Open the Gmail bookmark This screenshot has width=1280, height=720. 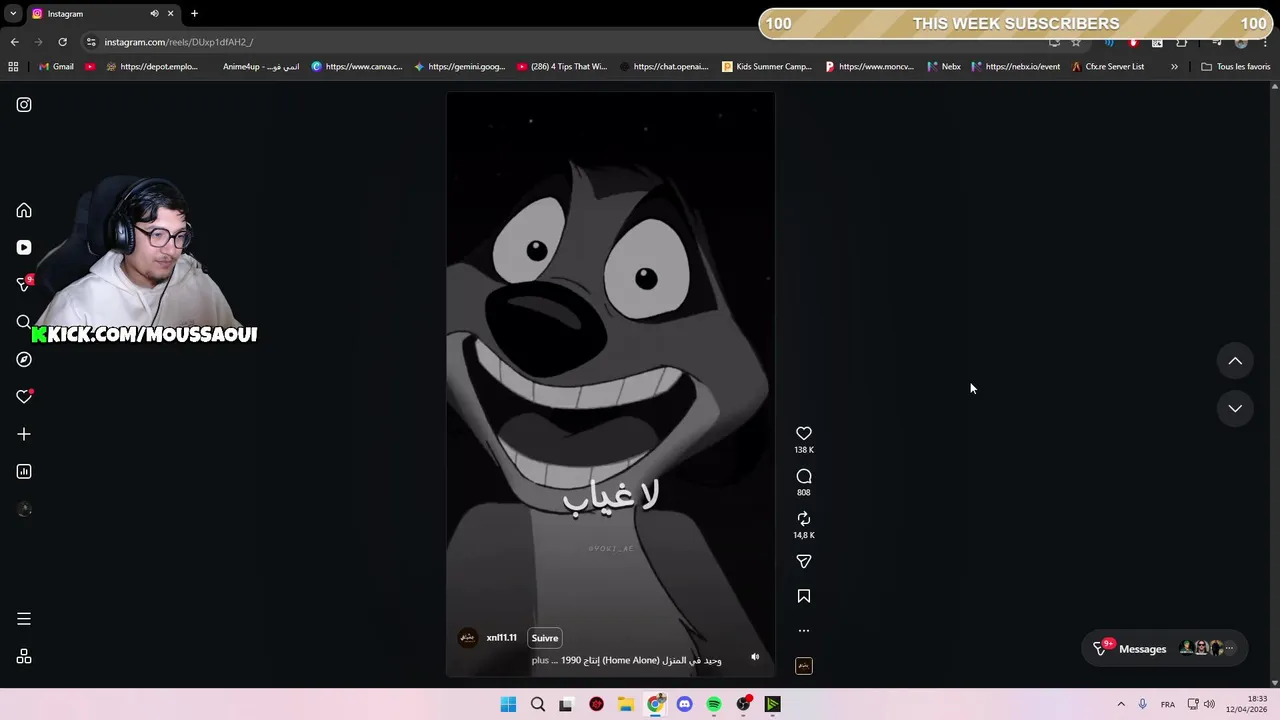56,67
